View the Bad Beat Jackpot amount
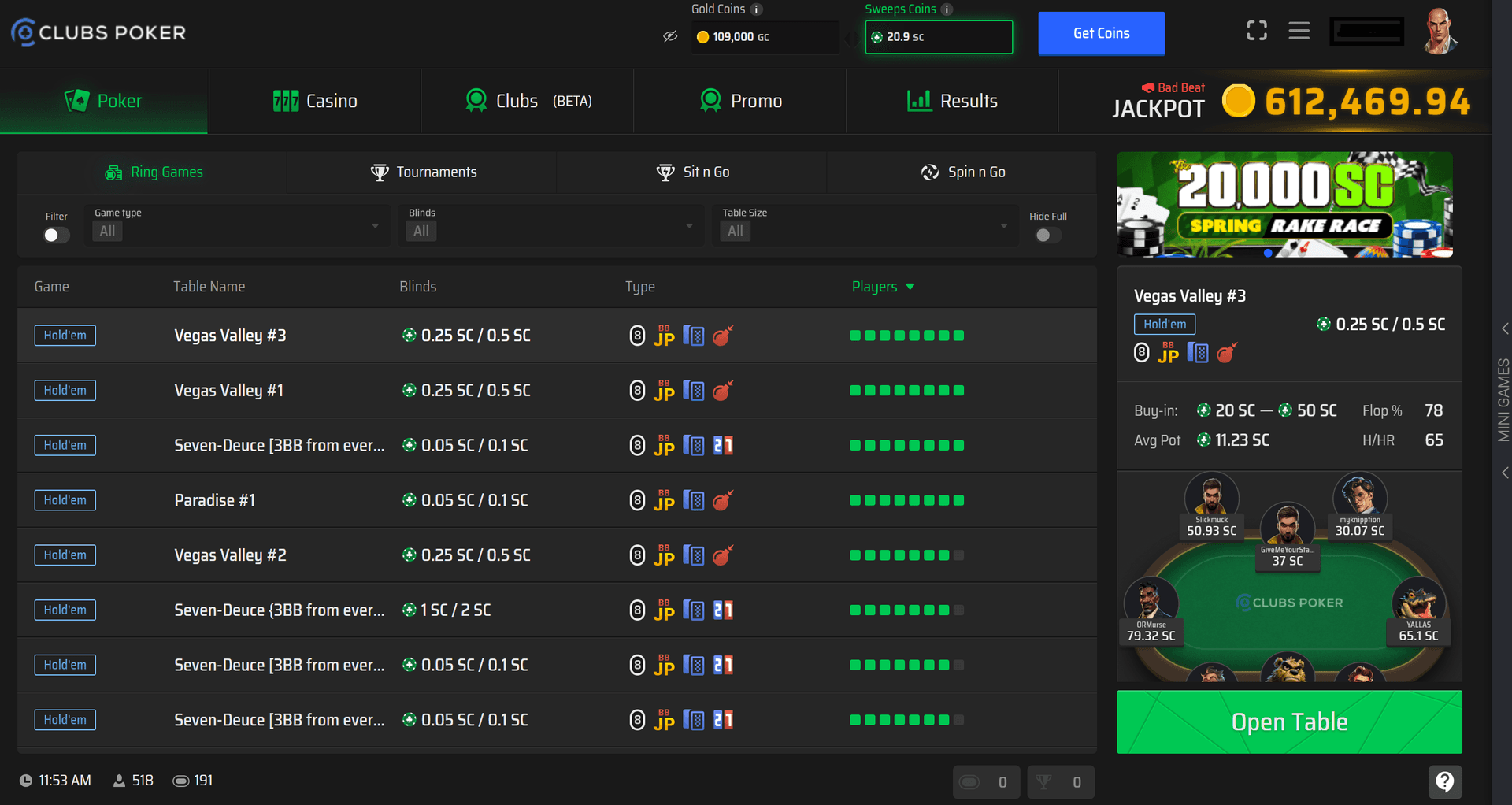The height and width of the screenshot is (805, 1512). point(1367,102)
